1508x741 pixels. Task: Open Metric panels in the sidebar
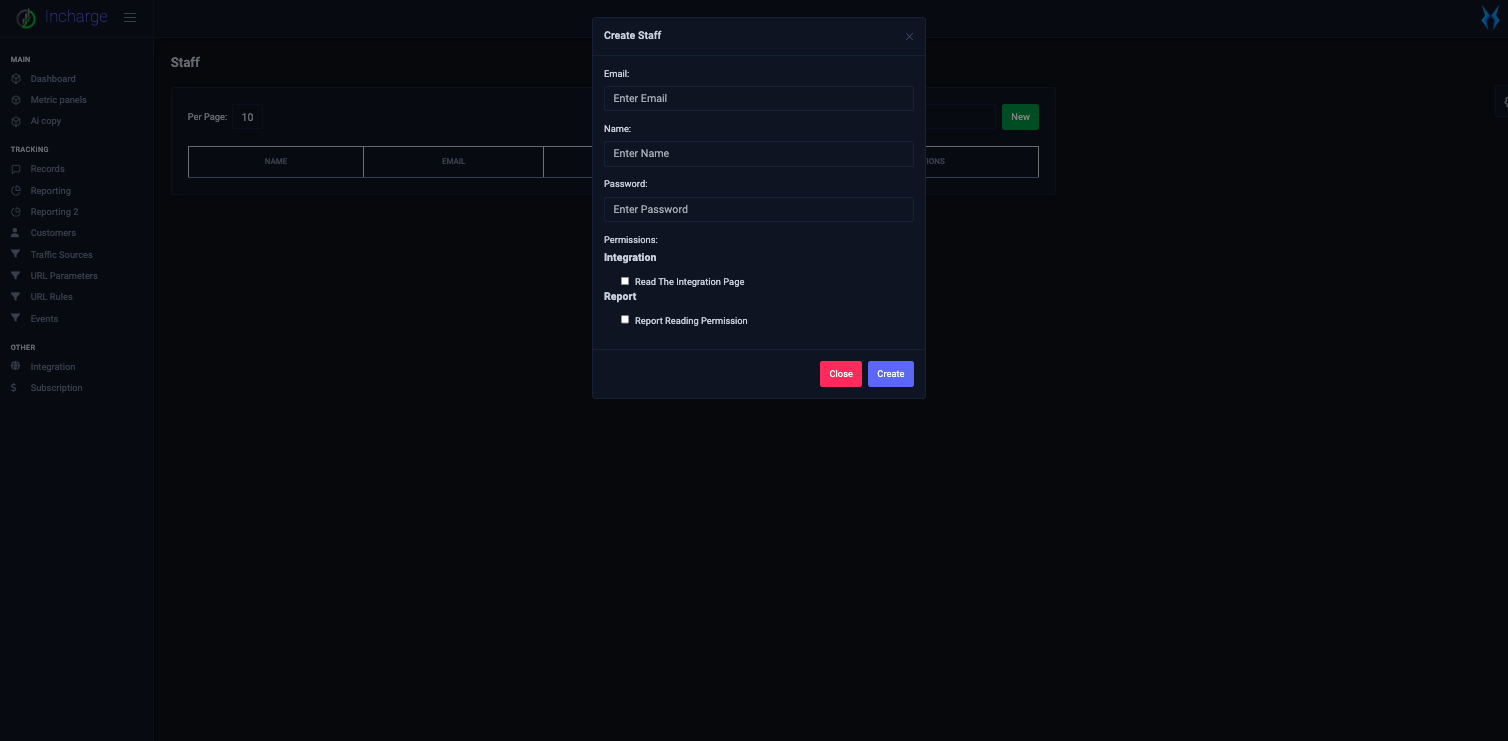pos(59,100)
